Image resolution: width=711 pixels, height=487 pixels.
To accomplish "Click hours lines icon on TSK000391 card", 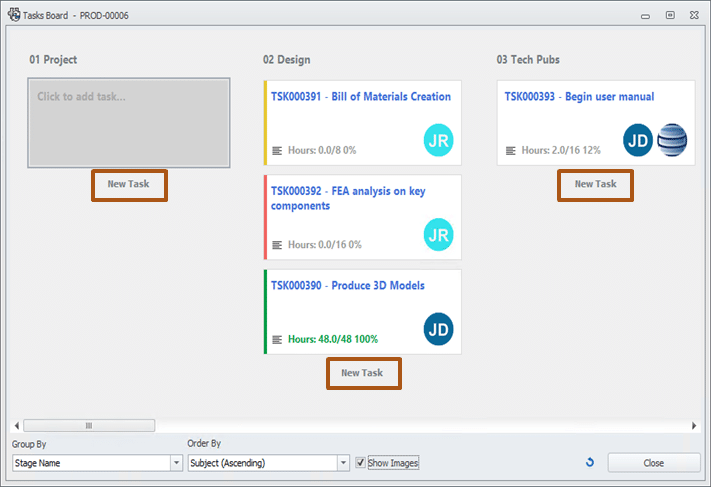I will [x=278, y=151].
